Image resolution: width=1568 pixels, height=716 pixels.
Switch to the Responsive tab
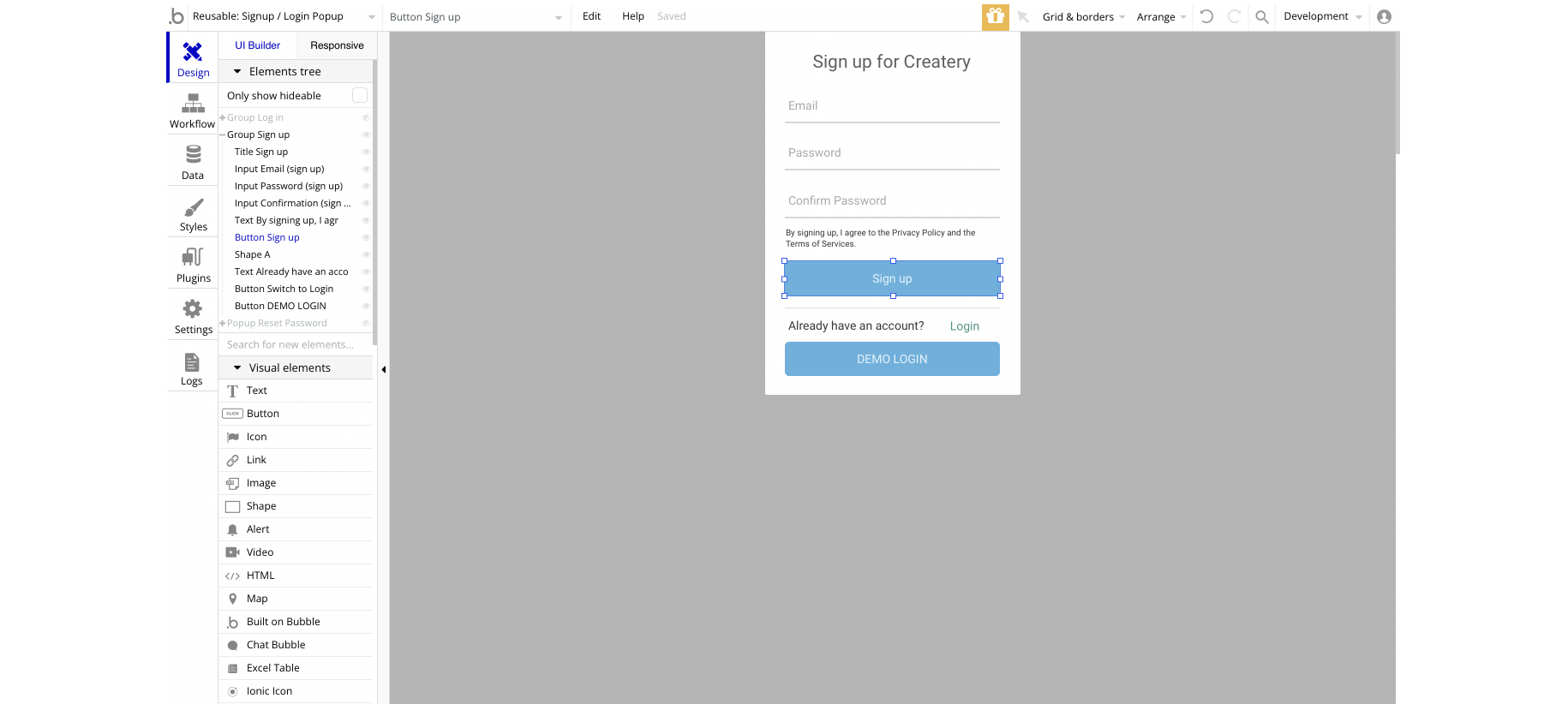tap(337, 45)
